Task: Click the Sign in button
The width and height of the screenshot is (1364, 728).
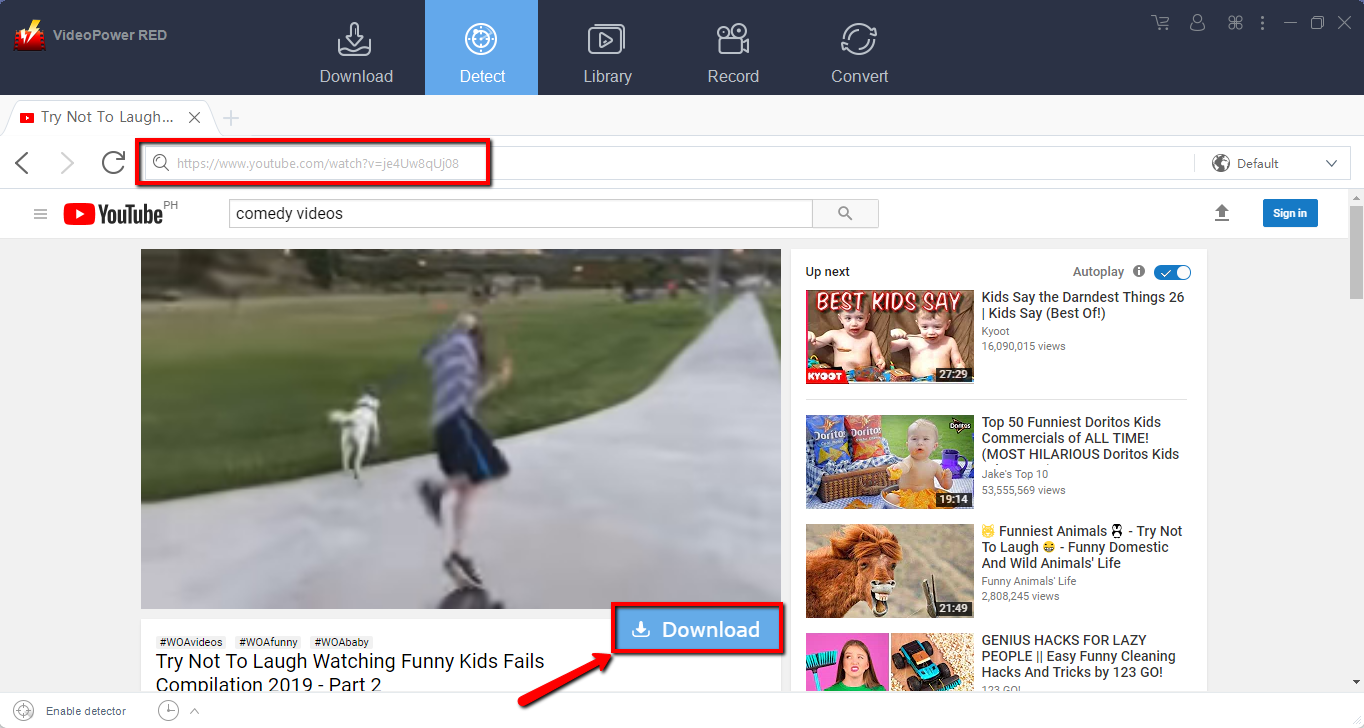Action: [x=1289, y=213]
